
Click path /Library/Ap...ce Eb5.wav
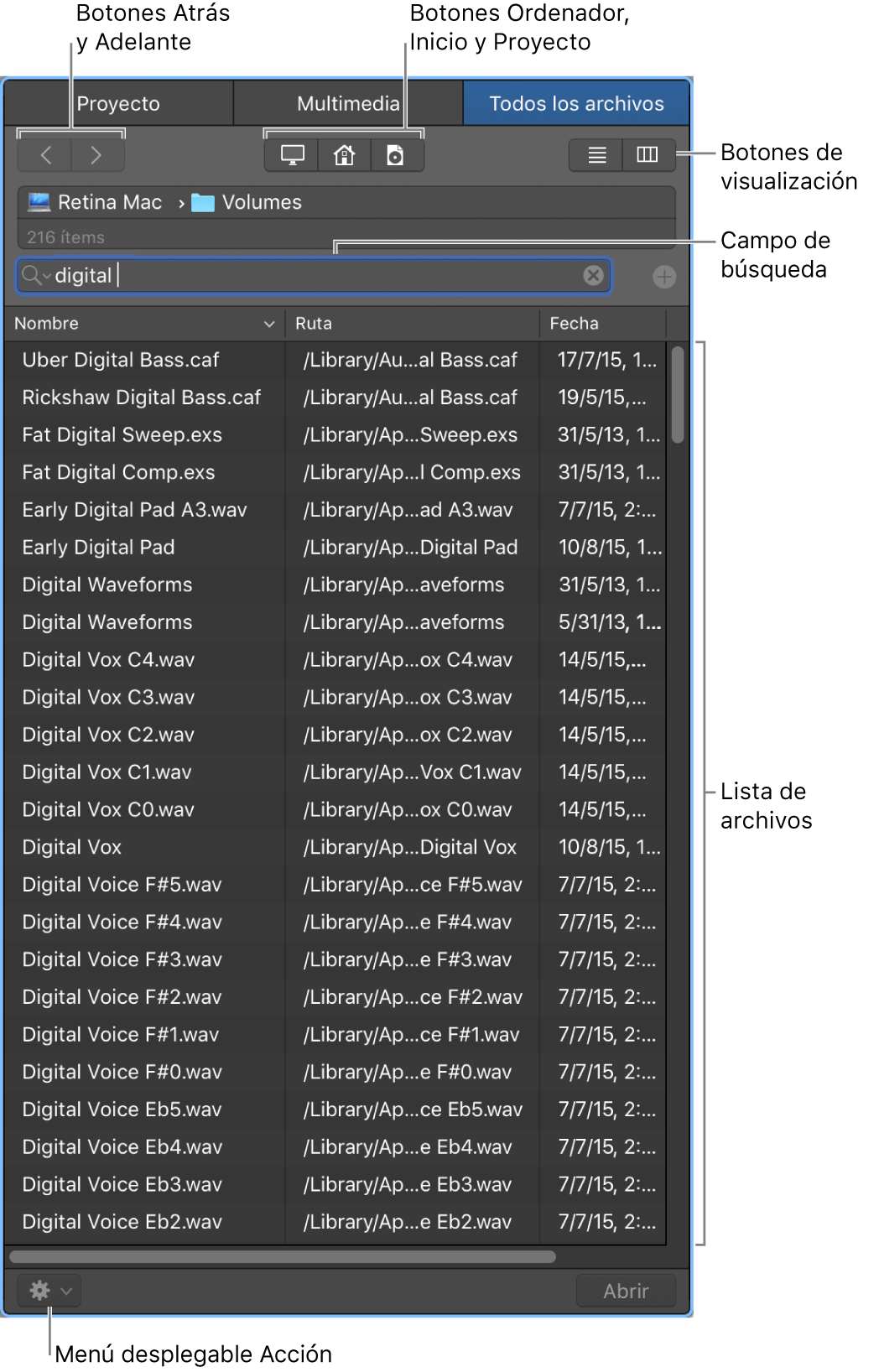pyautogui.click(x=413, y=1110)
